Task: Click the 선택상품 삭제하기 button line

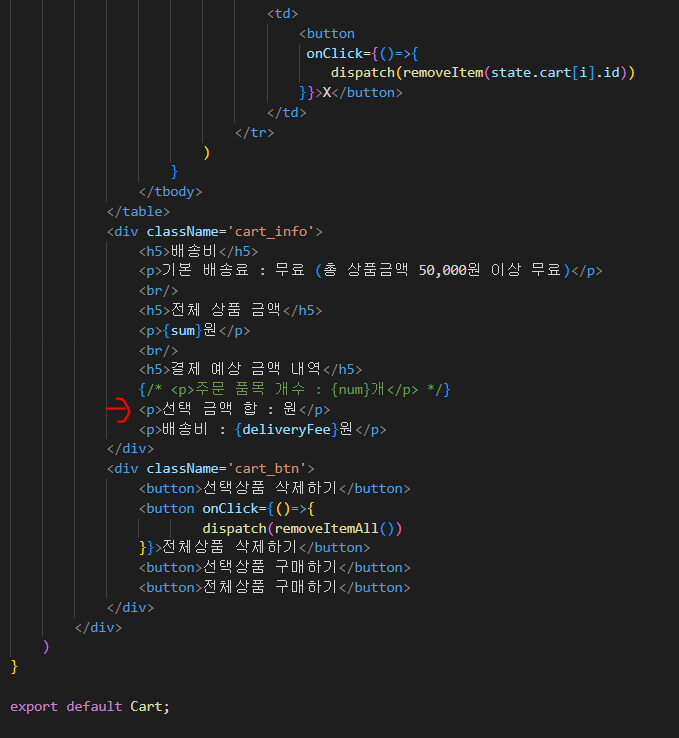Action: (274, 489)
